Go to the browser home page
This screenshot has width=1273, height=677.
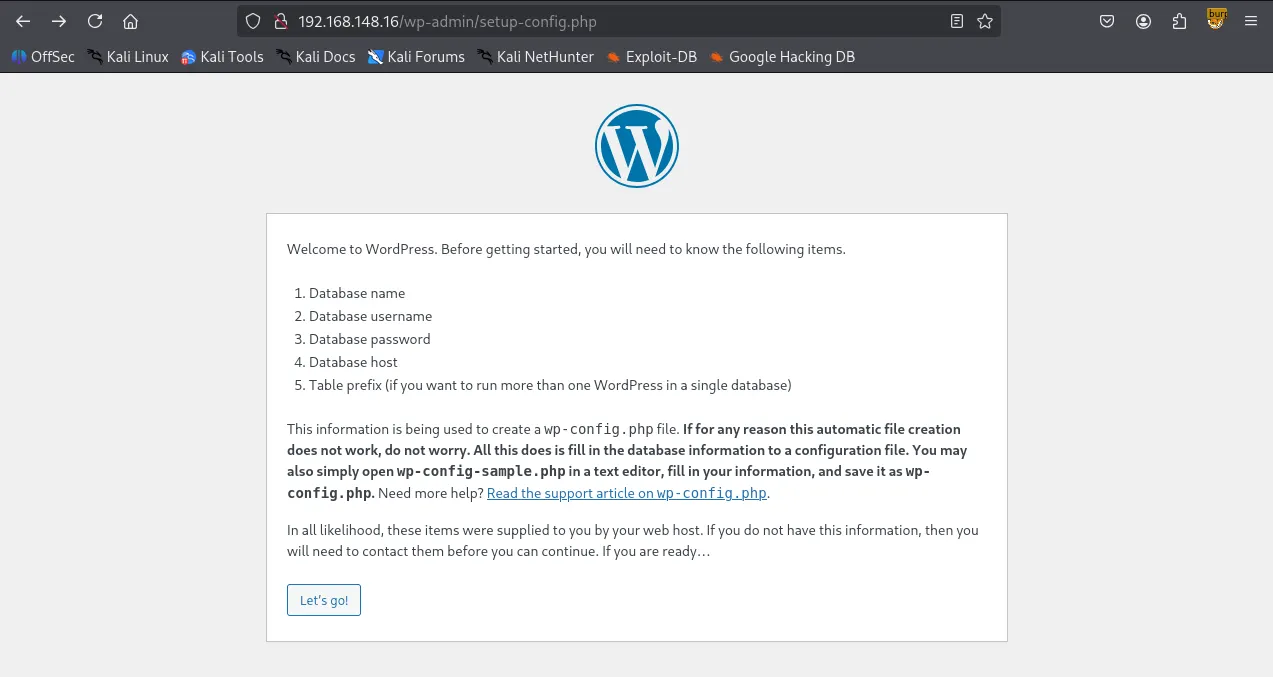pyautogui.click(x=130, y=21)
